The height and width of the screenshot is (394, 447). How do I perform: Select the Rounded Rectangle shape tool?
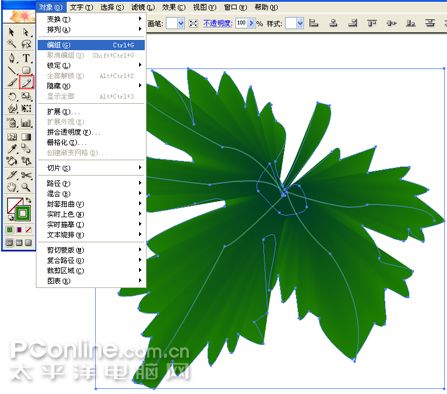point(26,70)
